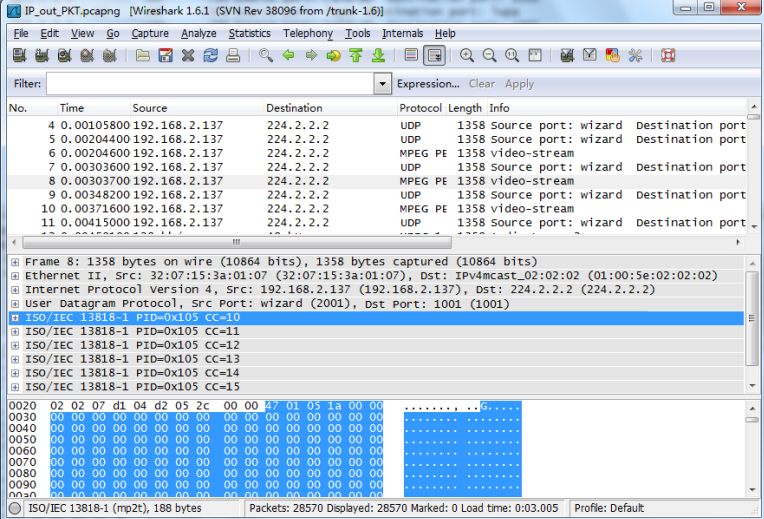Expand the Ethernet II tree node
Screen dimensions: 764x519
pos(15,275)
